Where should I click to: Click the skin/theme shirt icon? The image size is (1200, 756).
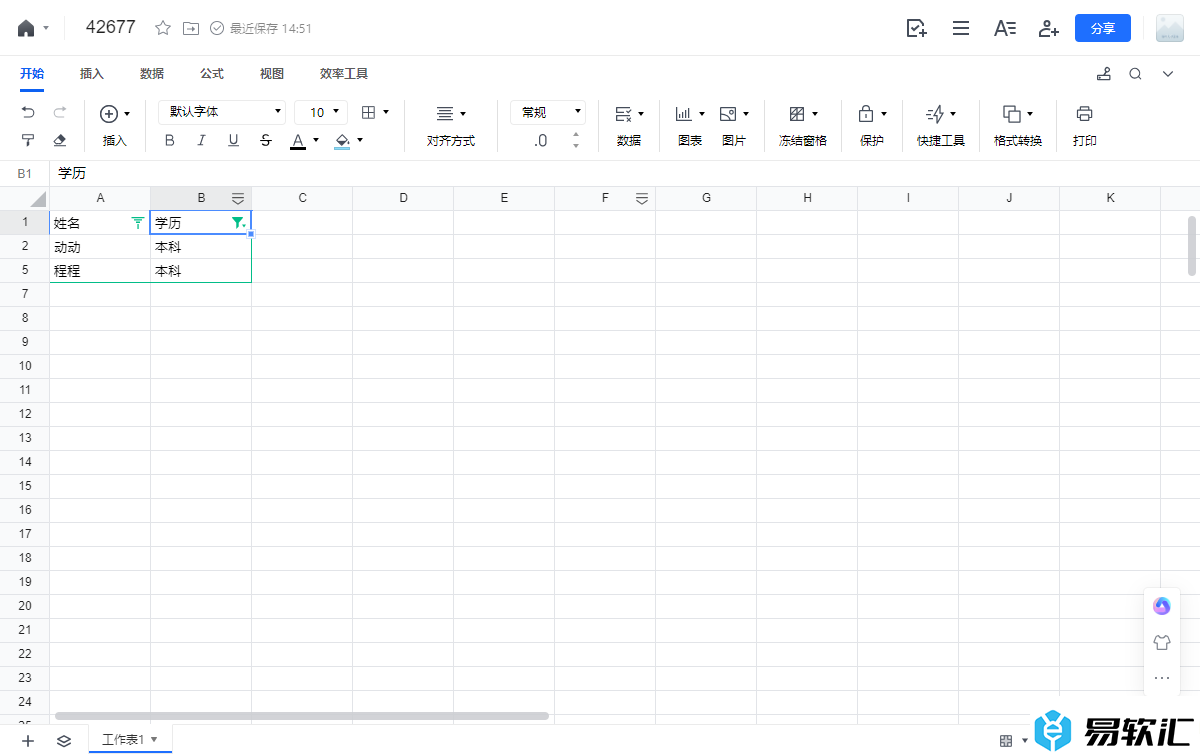tap(1161, 643)
